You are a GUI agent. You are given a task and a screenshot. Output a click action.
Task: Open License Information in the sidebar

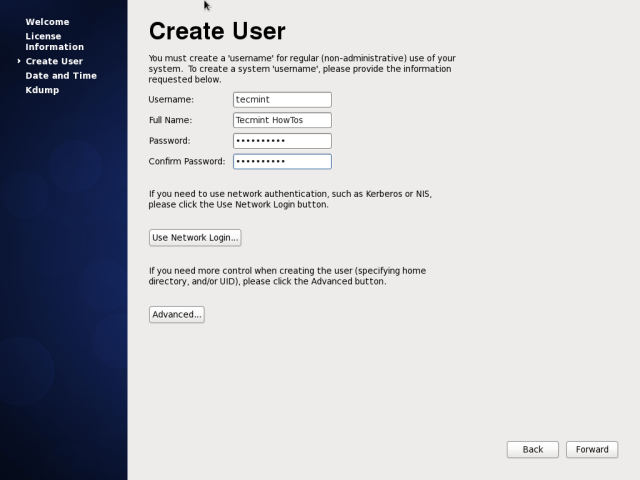54,41
